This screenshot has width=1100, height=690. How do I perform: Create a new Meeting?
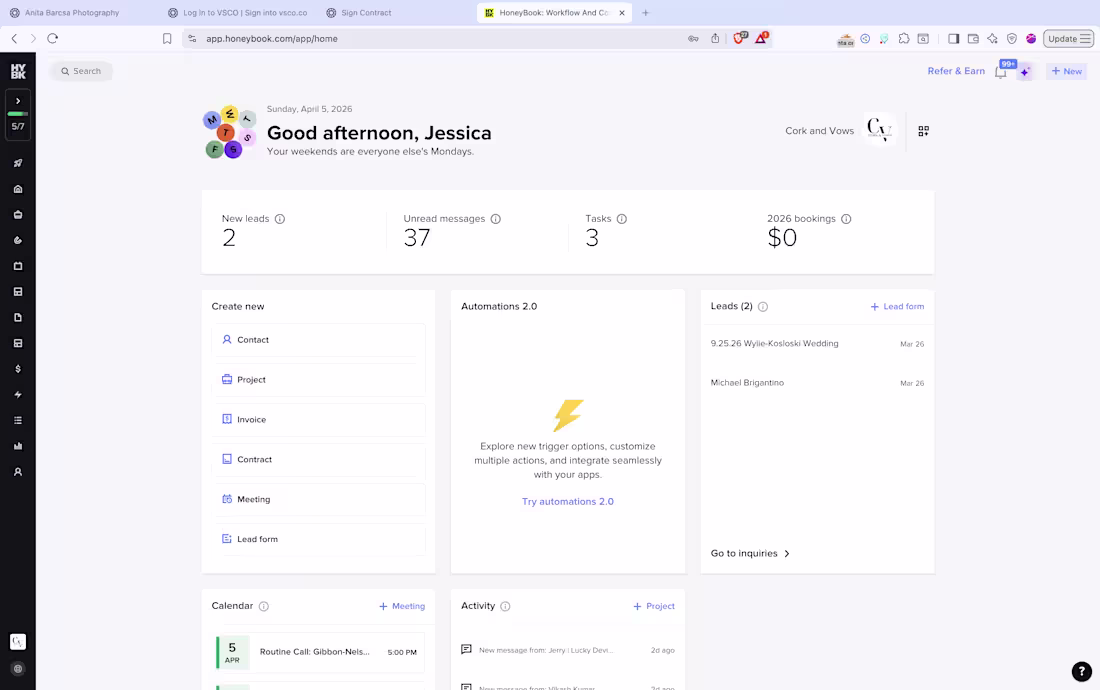point(318,499)
